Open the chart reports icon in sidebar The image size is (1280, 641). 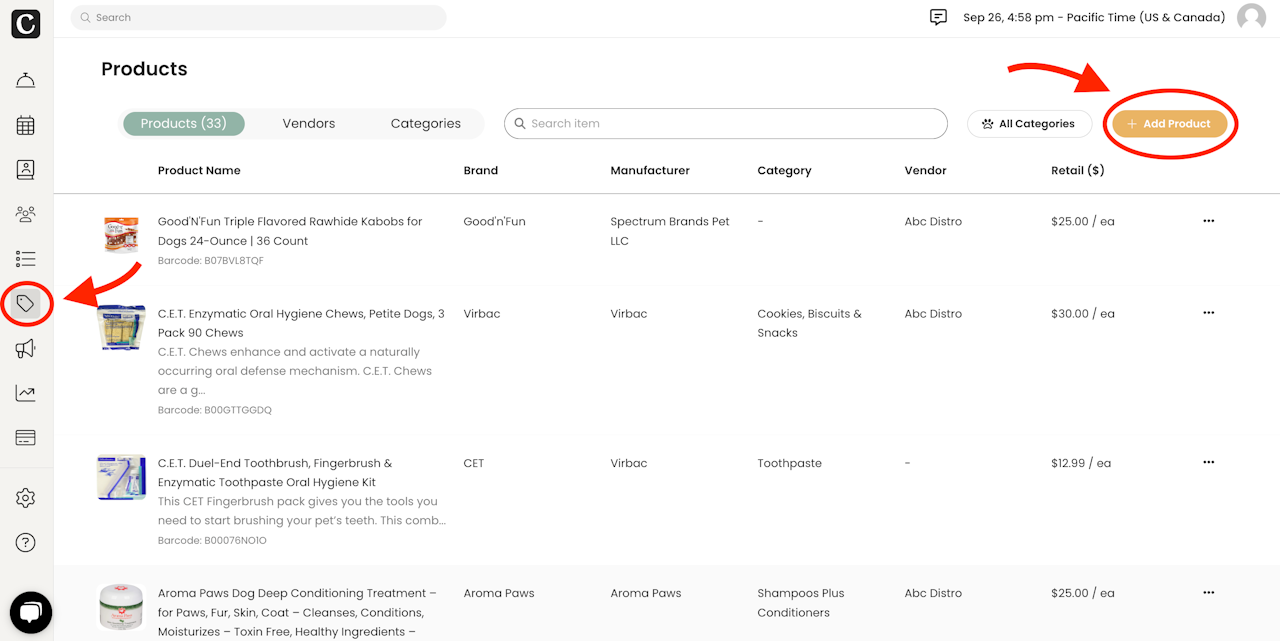click(26, 393)
